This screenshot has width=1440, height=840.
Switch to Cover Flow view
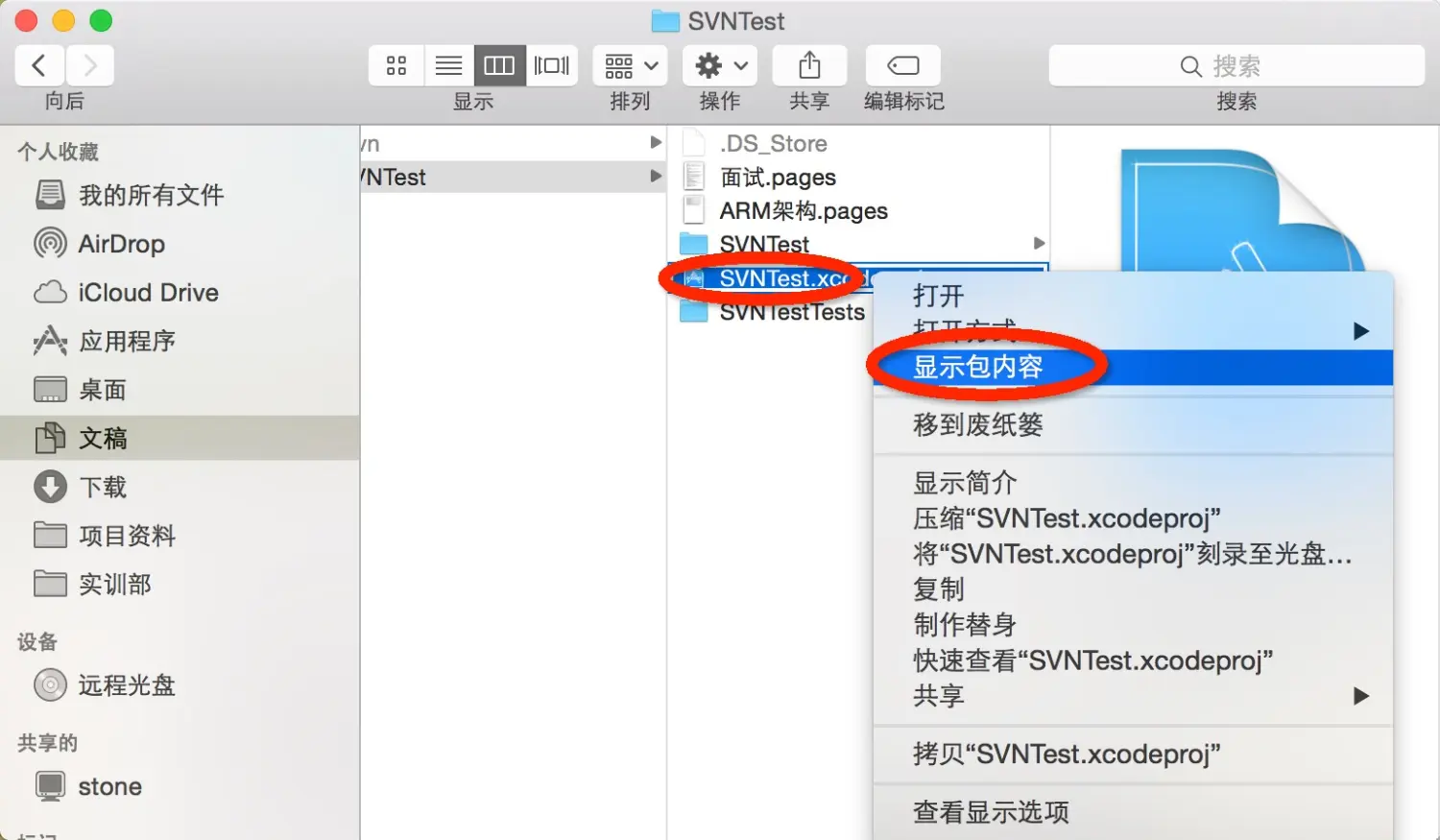[x=552, y=65]
